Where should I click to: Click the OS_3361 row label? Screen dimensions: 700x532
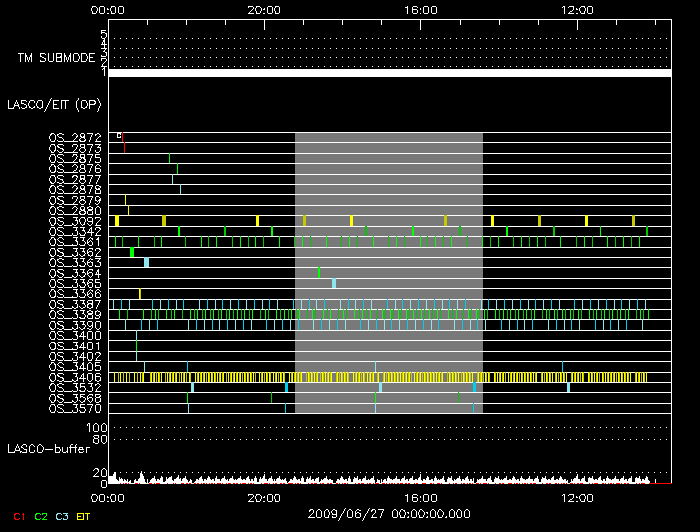tap(75, 242)
